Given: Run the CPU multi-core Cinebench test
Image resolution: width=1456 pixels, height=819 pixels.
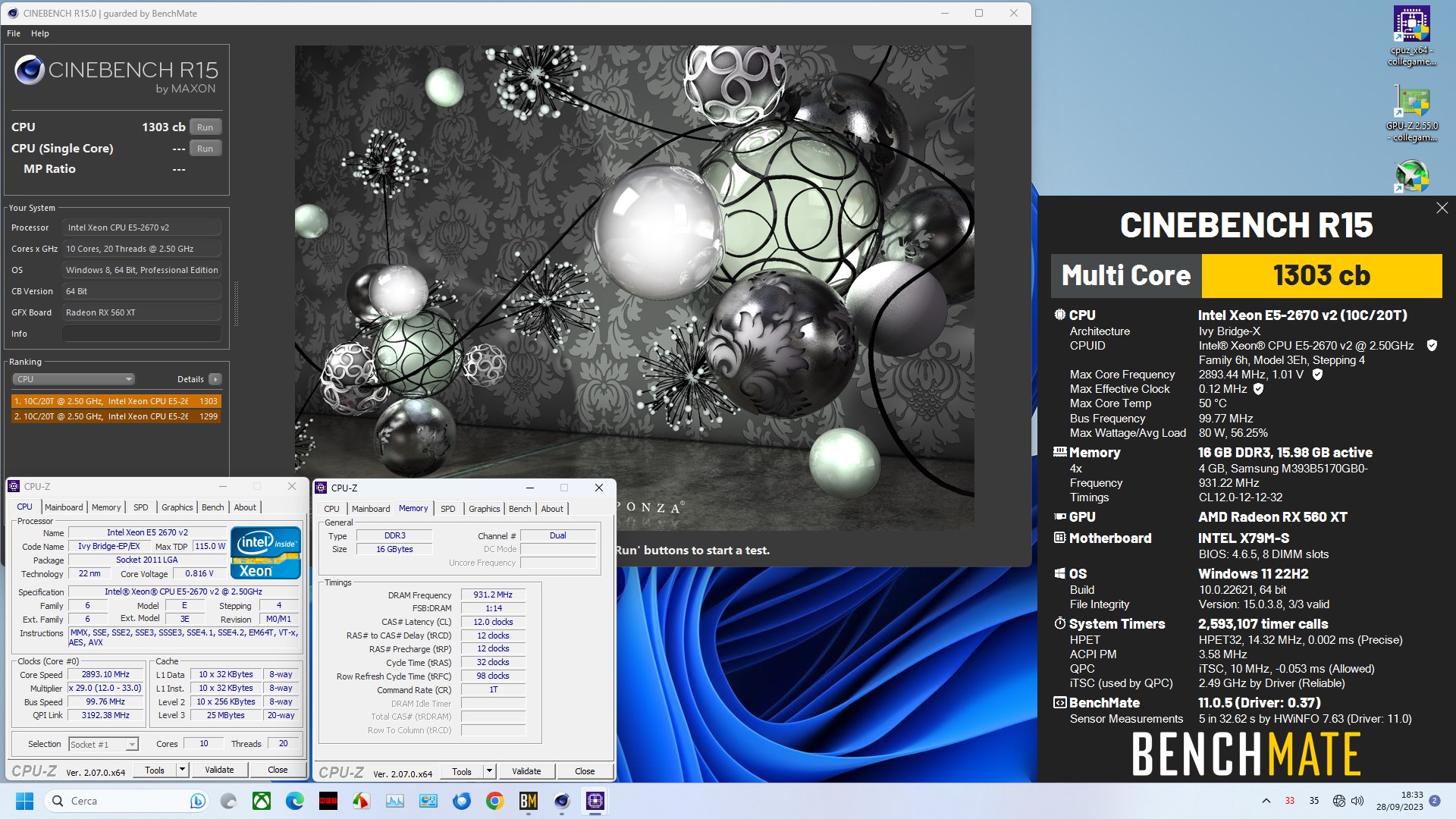Looking at the screenshot, I should click(206, 127).
